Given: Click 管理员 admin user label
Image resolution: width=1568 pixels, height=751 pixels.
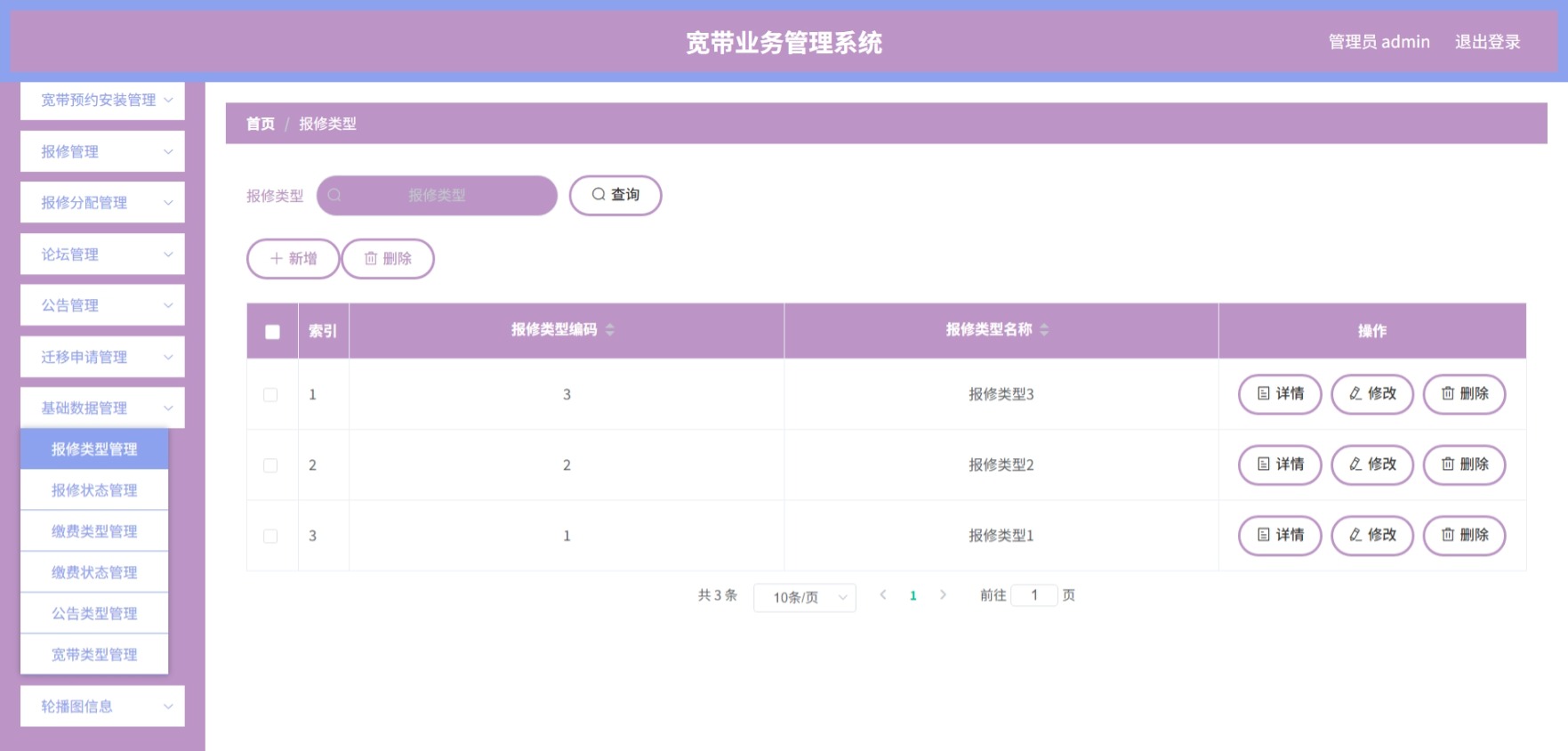Looking at the screenshot, I should [1379, 42].
